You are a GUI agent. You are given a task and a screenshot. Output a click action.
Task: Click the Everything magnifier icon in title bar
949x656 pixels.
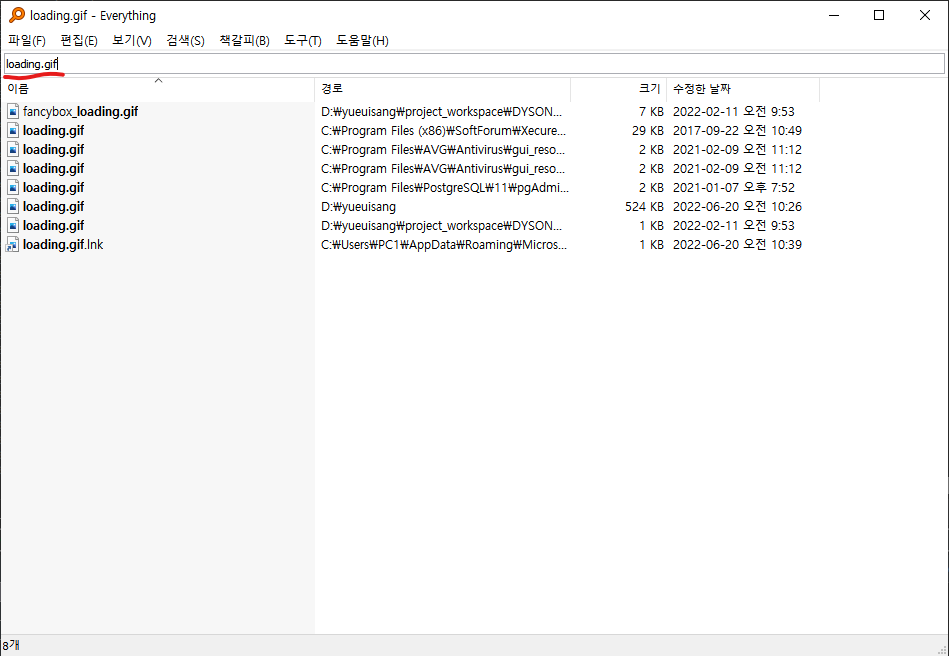(x=17, y=15)
